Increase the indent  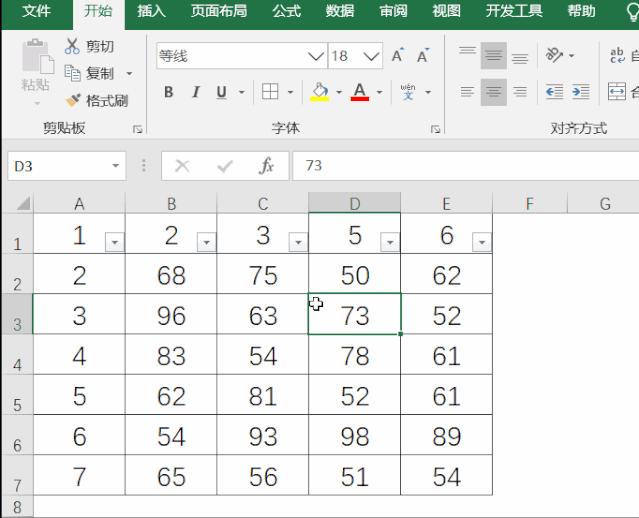click(x=581, y=92)
